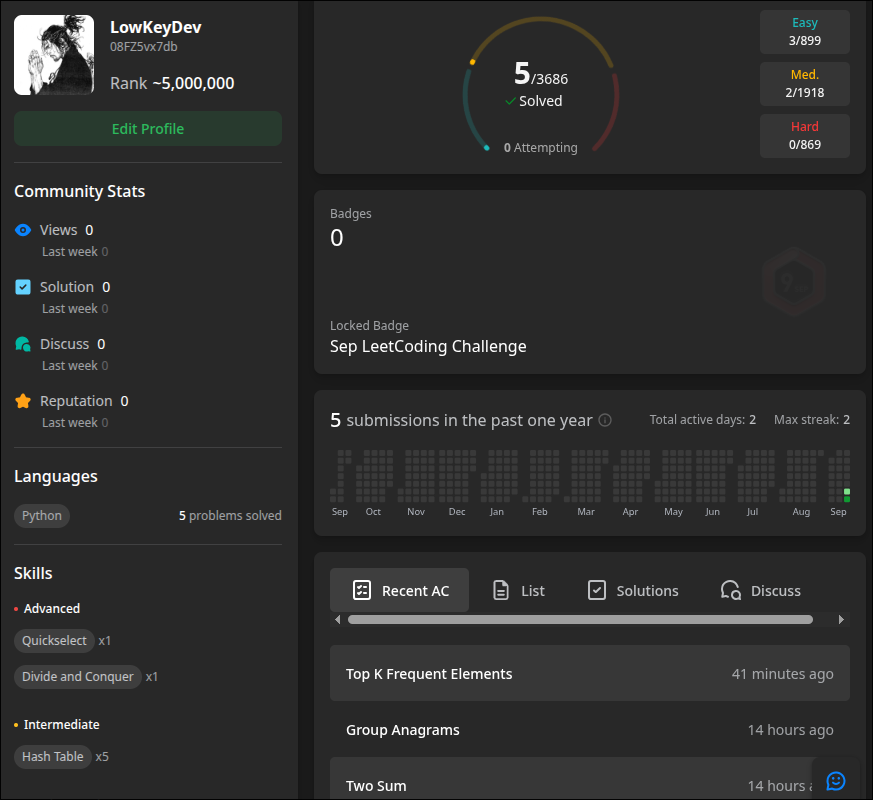
Task: Click the List document icon
Action: (x=501, y=590)
